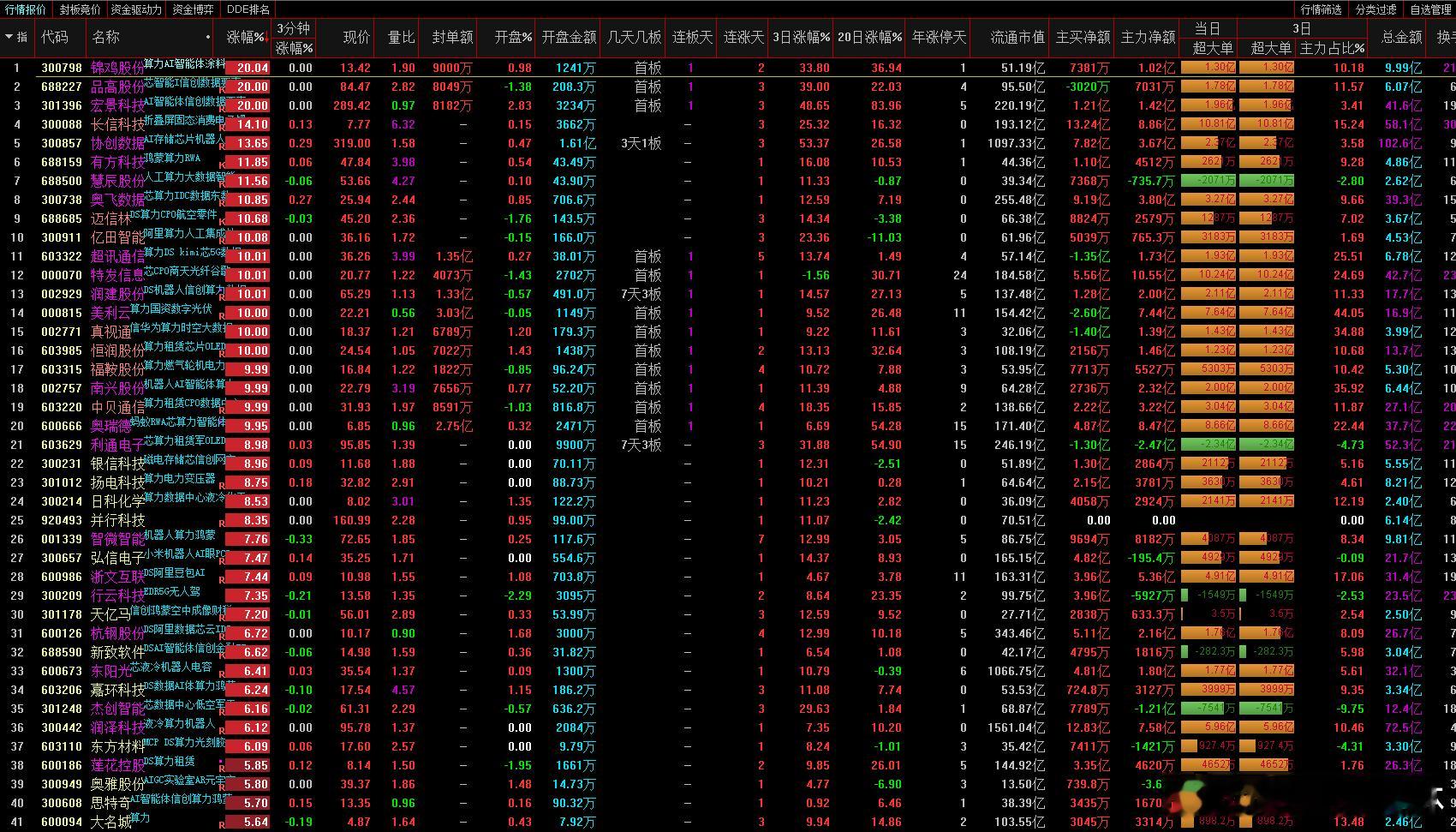This screenshot has height=832, width=1456.
Task: Click 3天1板 cell for 协创数据
Action: tap(641, 143)
